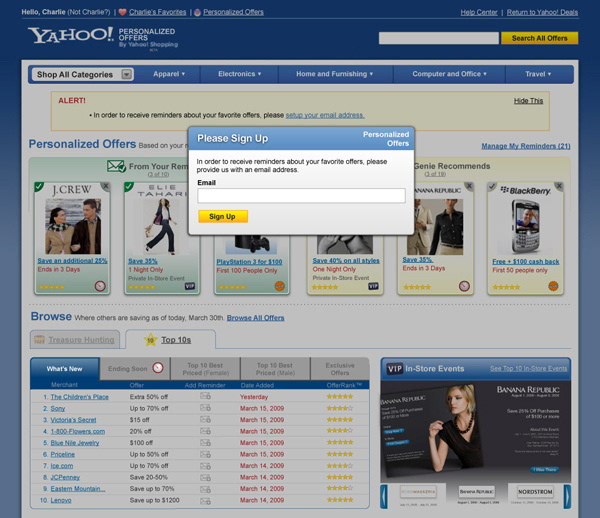Sort by OfferRank column header

point(344,385)
